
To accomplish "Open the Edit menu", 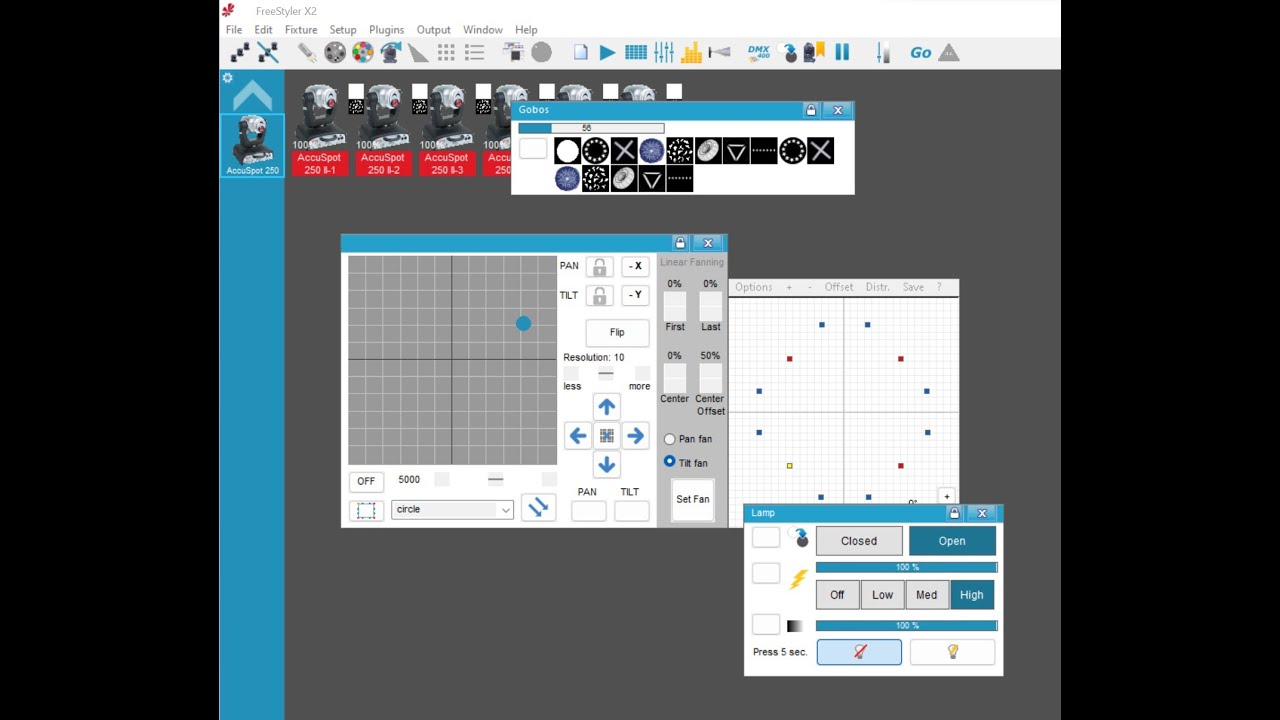I will point(263,30).
